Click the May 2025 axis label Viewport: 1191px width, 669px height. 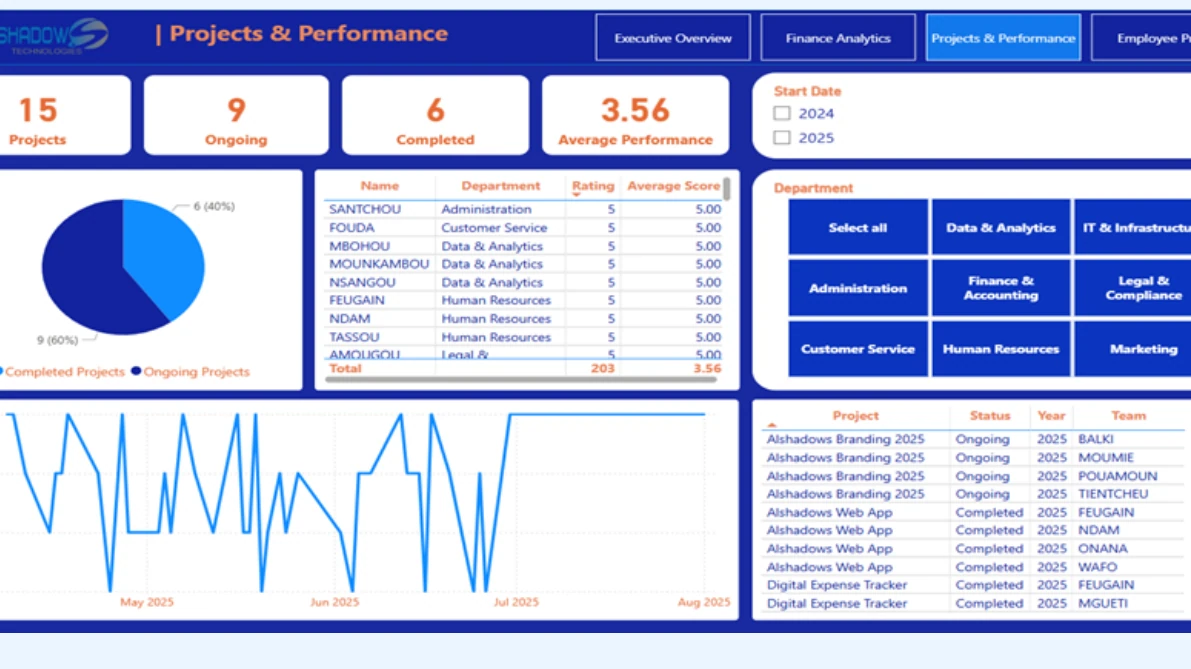tap(147, 602)
